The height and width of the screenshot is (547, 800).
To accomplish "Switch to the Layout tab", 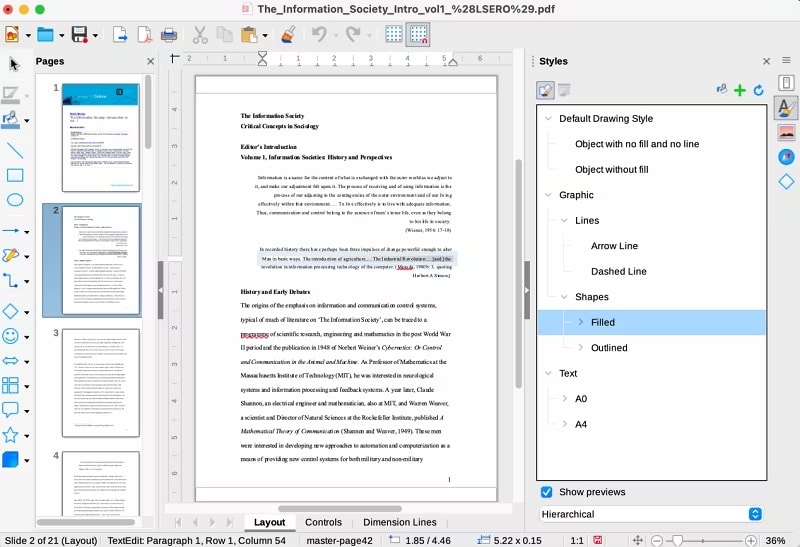I will pyautogui.click(x=269, y=522).
